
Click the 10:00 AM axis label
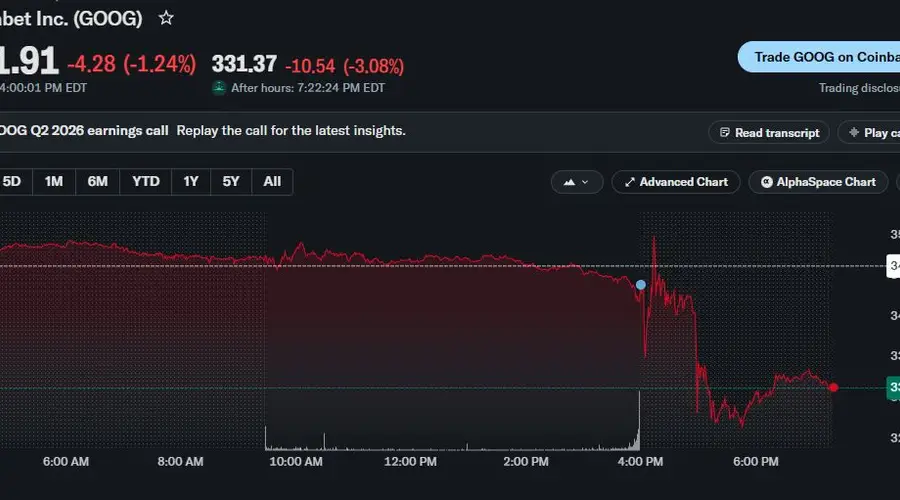point(296,462)
